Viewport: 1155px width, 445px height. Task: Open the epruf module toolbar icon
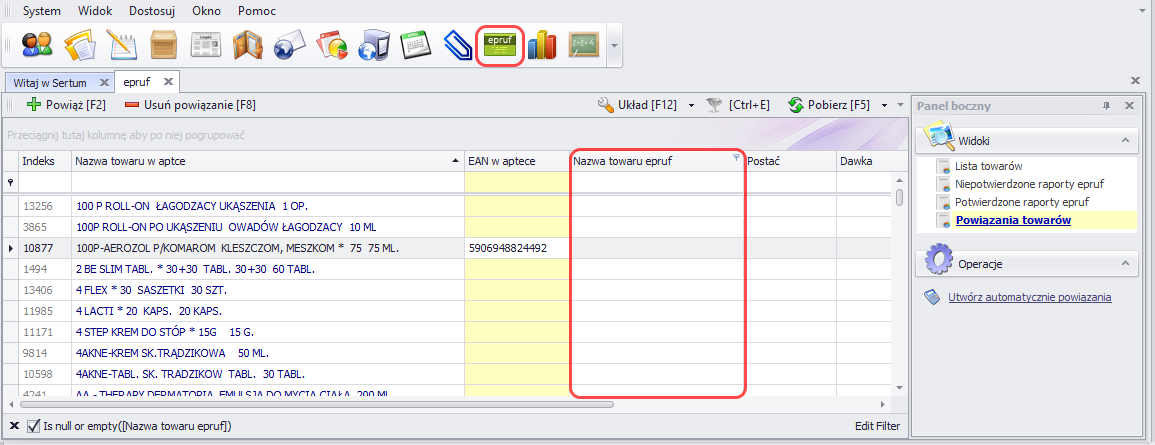(x=499, y=45)
